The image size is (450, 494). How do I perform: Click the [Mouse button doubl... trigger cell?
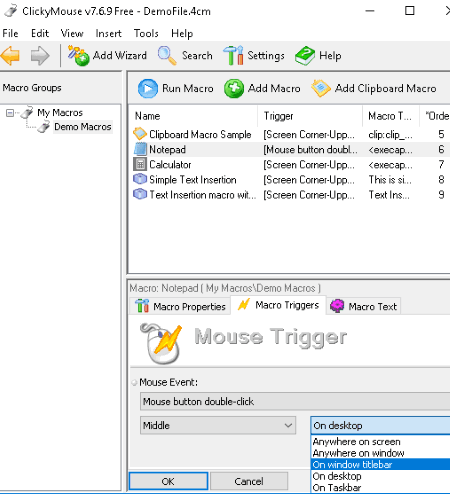pyautogui.click(x=310, y=150)
